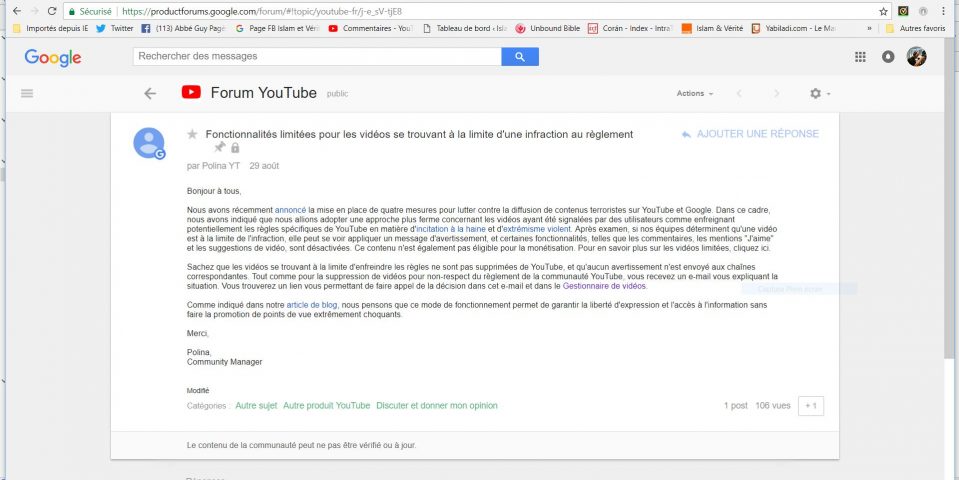The image size is (959, 480).
Task: Click the red YouTube logo
Action: (x=191, y=92)
